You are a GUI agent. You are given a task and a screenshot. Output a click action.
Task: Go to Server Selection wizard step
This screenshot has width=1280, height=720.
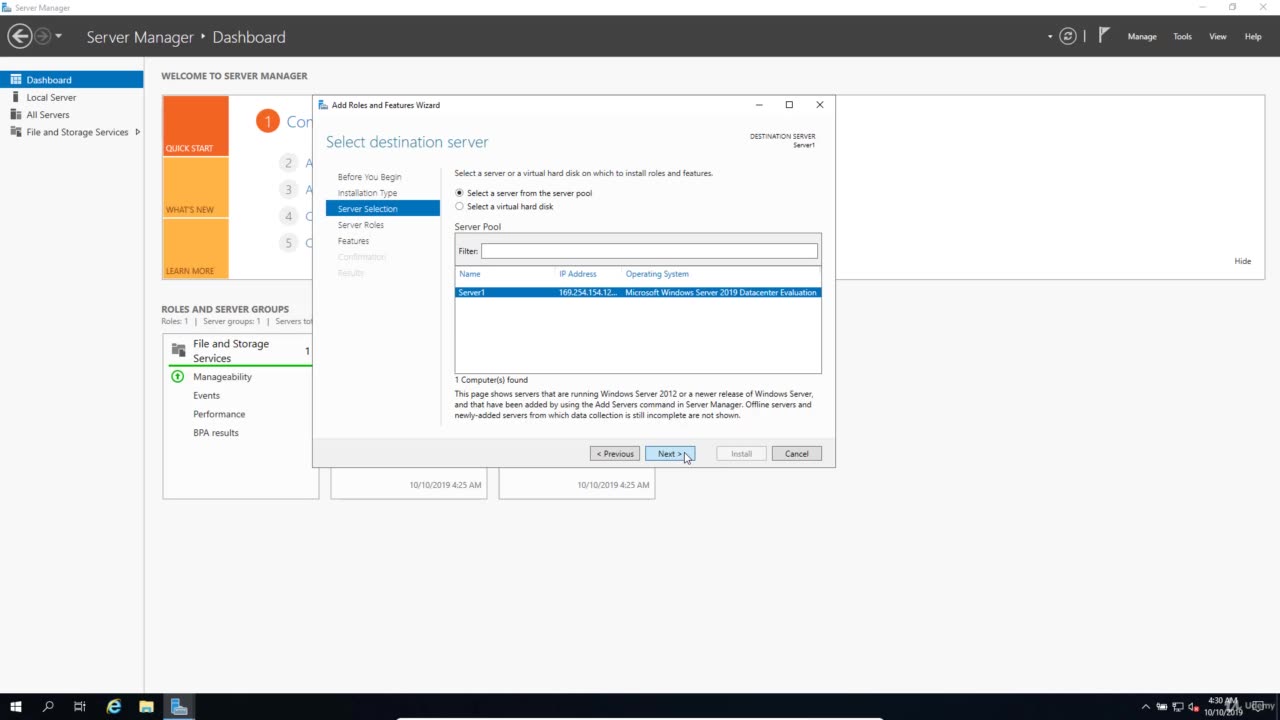382,208
